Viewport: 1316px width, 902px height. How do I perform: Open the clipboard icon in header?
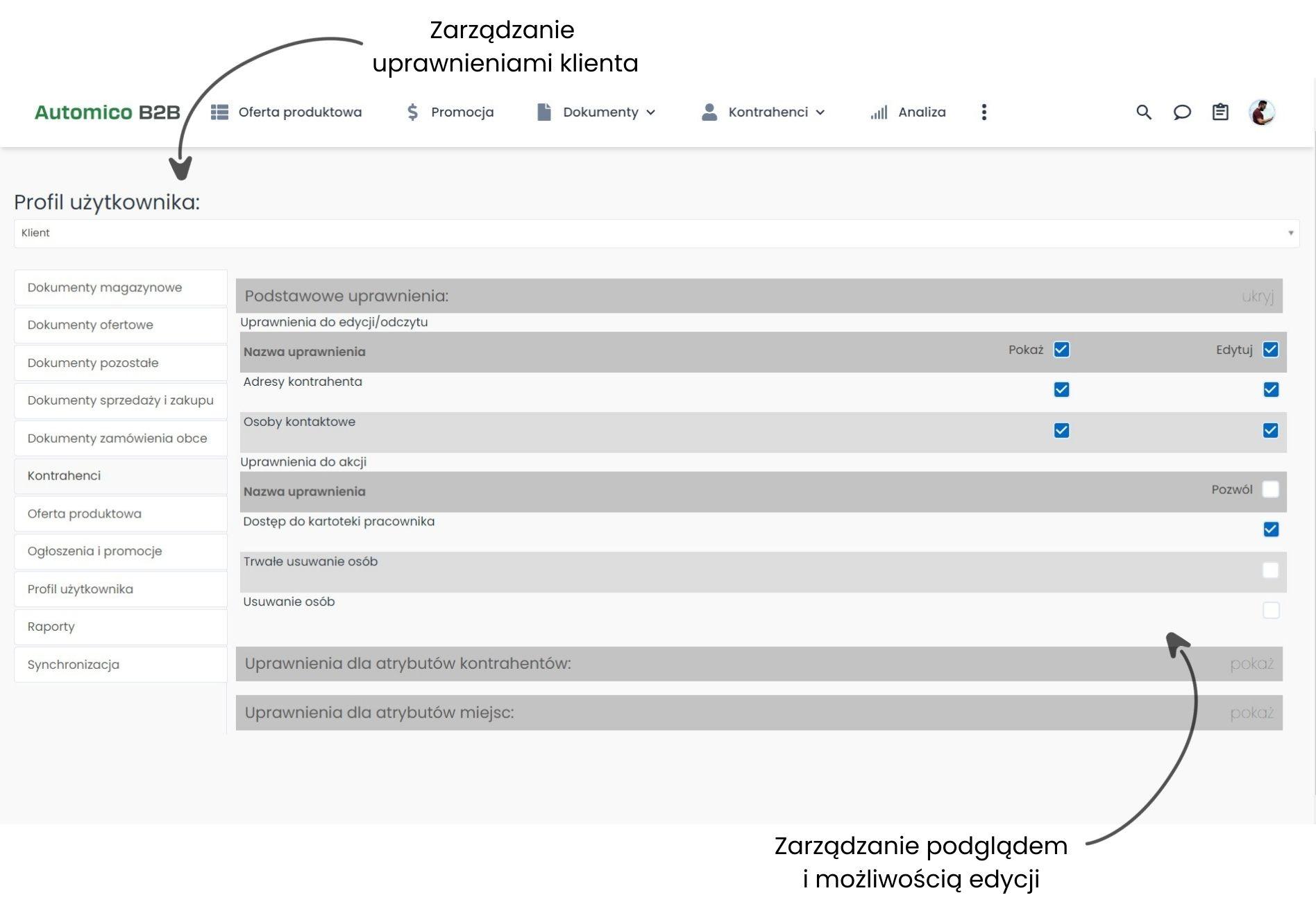coord(1220,112)
